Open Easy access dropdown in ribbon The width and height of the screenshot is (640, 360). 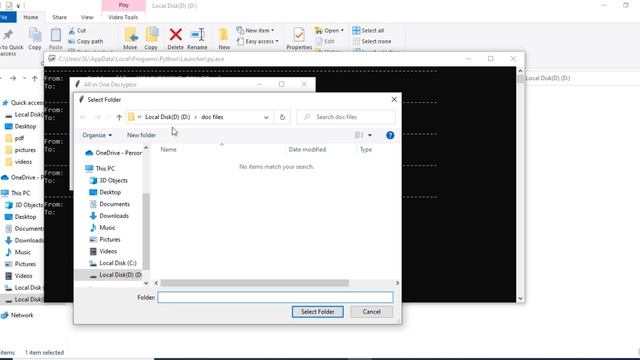pyautogui.click(x=258, y=41)
